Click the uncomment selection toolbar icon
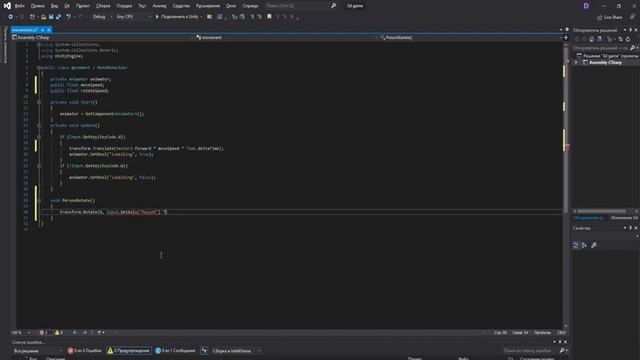 pos(260,17)
